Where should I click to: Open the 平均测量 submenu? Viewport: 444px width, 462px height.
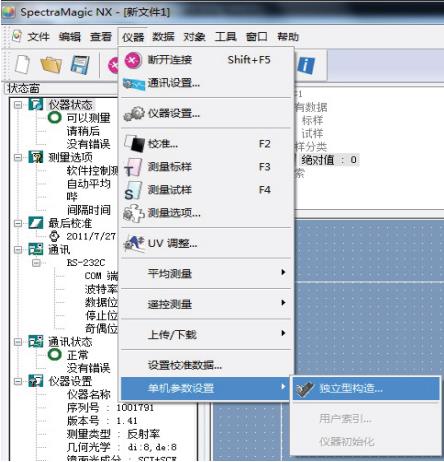[206, 274]
